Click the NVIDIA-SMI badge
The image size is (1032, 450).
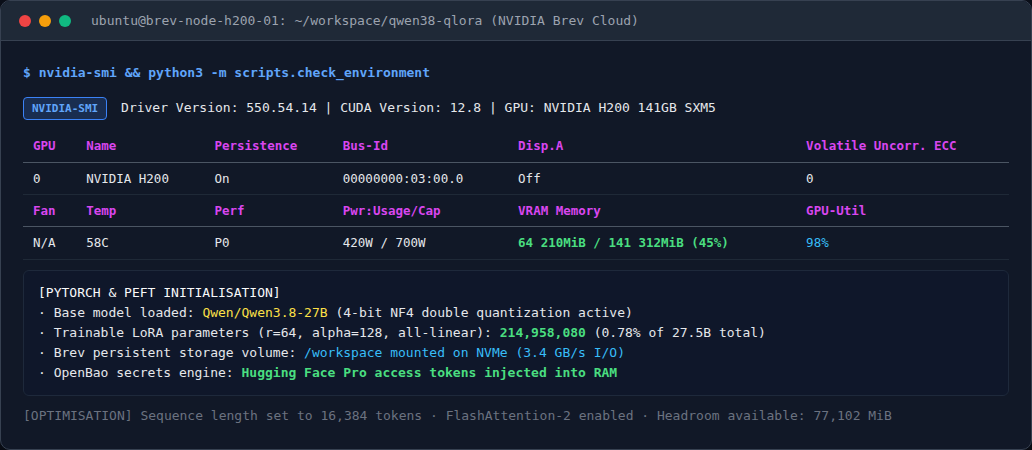(x=65, y=108)
